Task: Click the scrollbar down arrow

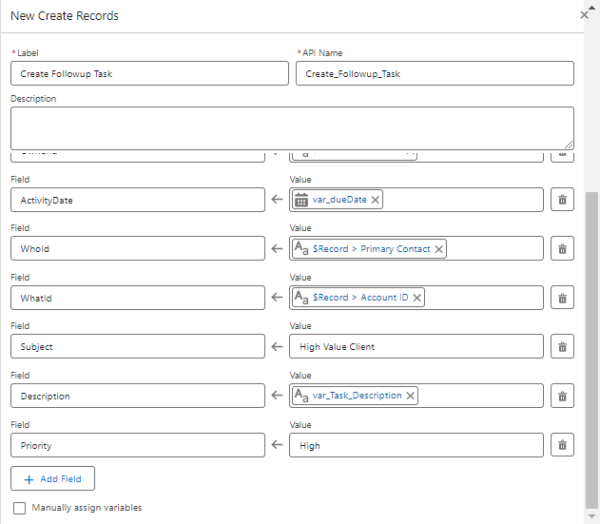Action: coord(592,516)
